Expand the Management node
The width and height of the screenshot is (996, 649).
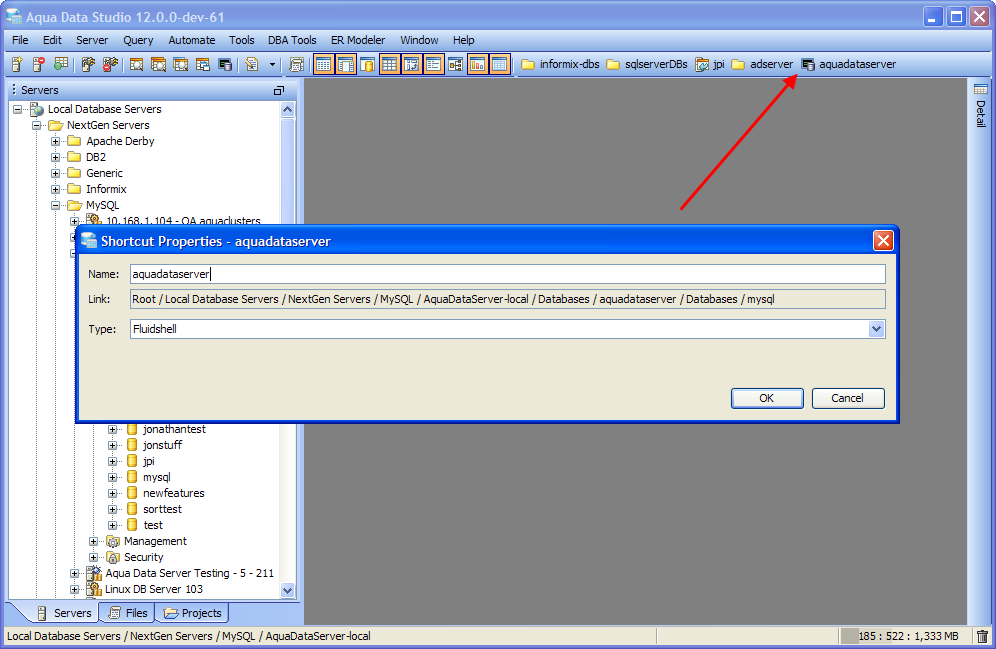click(x=93, y=541)
